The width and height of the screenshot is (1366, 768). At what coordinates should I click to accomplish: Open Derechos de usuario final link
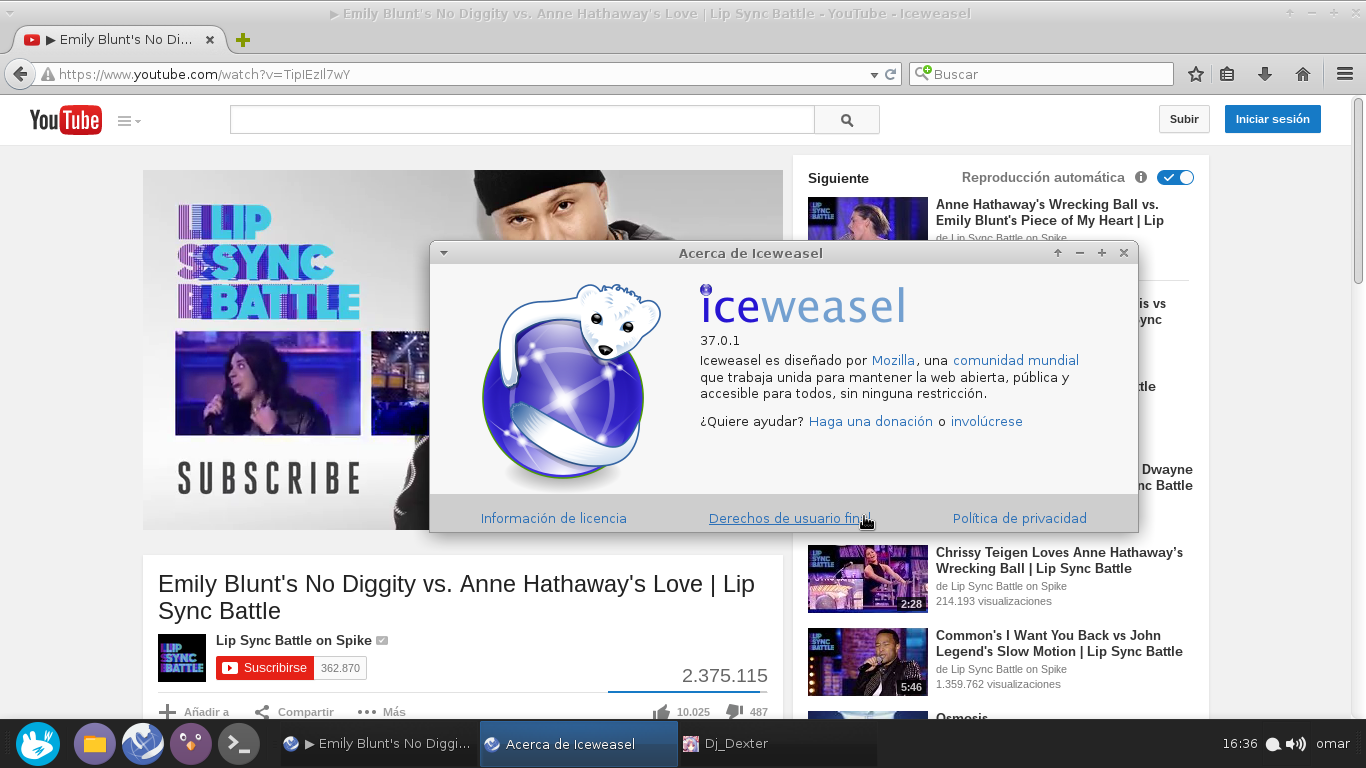[790, 518]
